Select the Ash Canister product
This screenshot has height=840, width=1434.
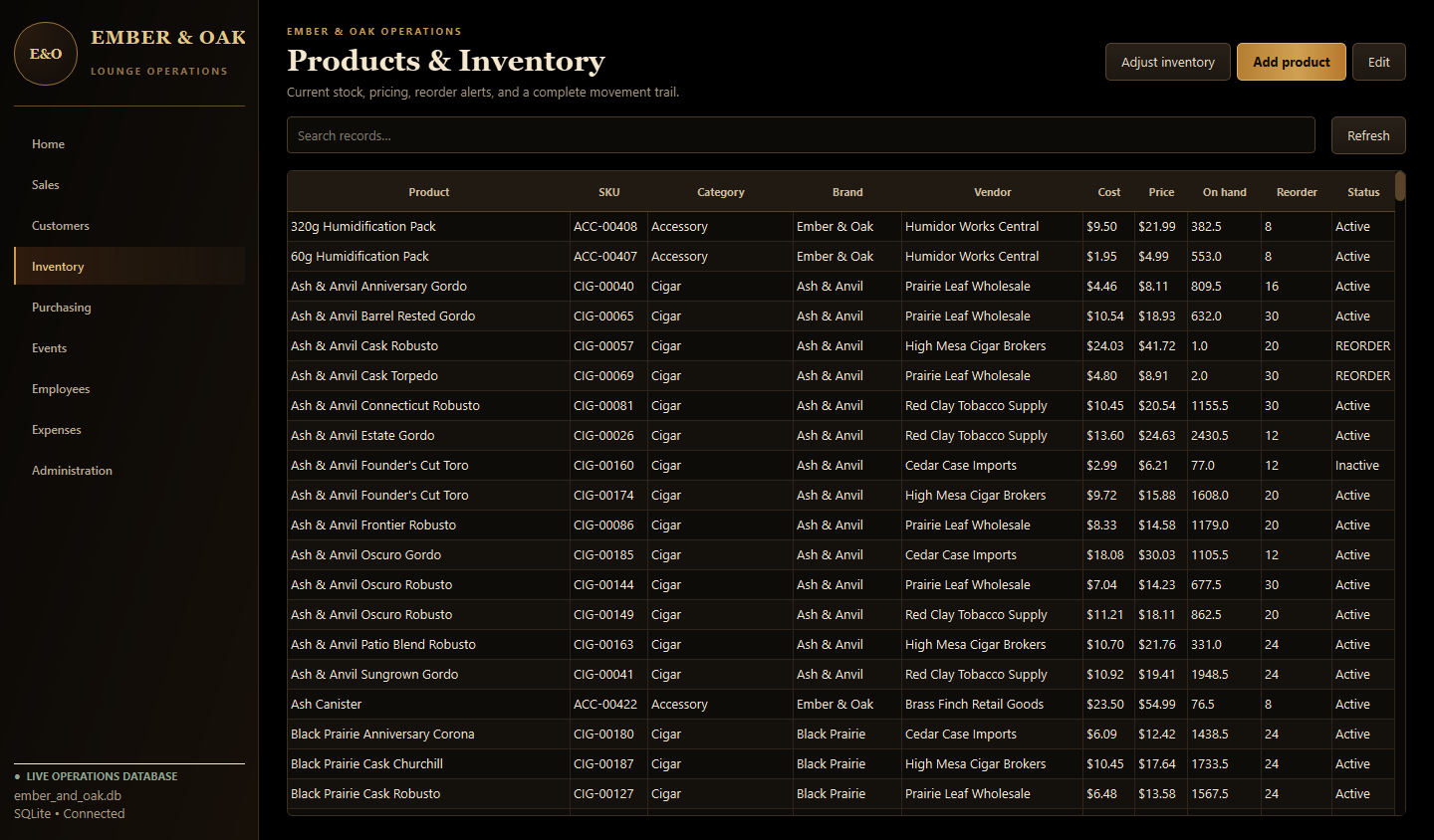[x=841, y=705]
